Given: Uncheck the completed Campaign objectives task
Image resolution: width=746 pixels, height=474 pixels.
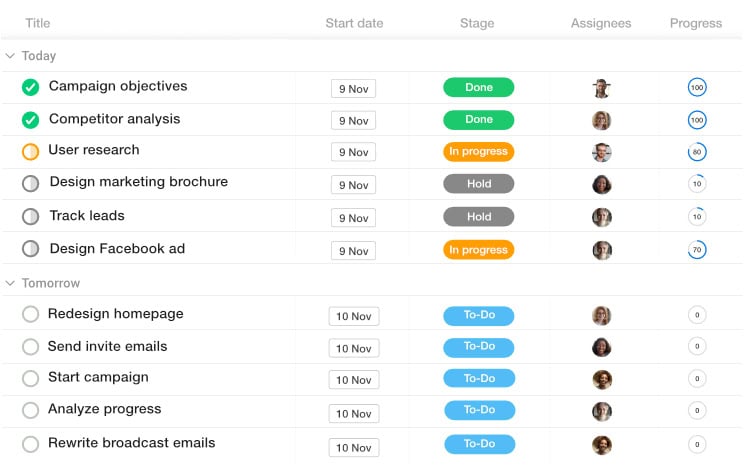Looking at the screenshot, I should tap(31, 88).
